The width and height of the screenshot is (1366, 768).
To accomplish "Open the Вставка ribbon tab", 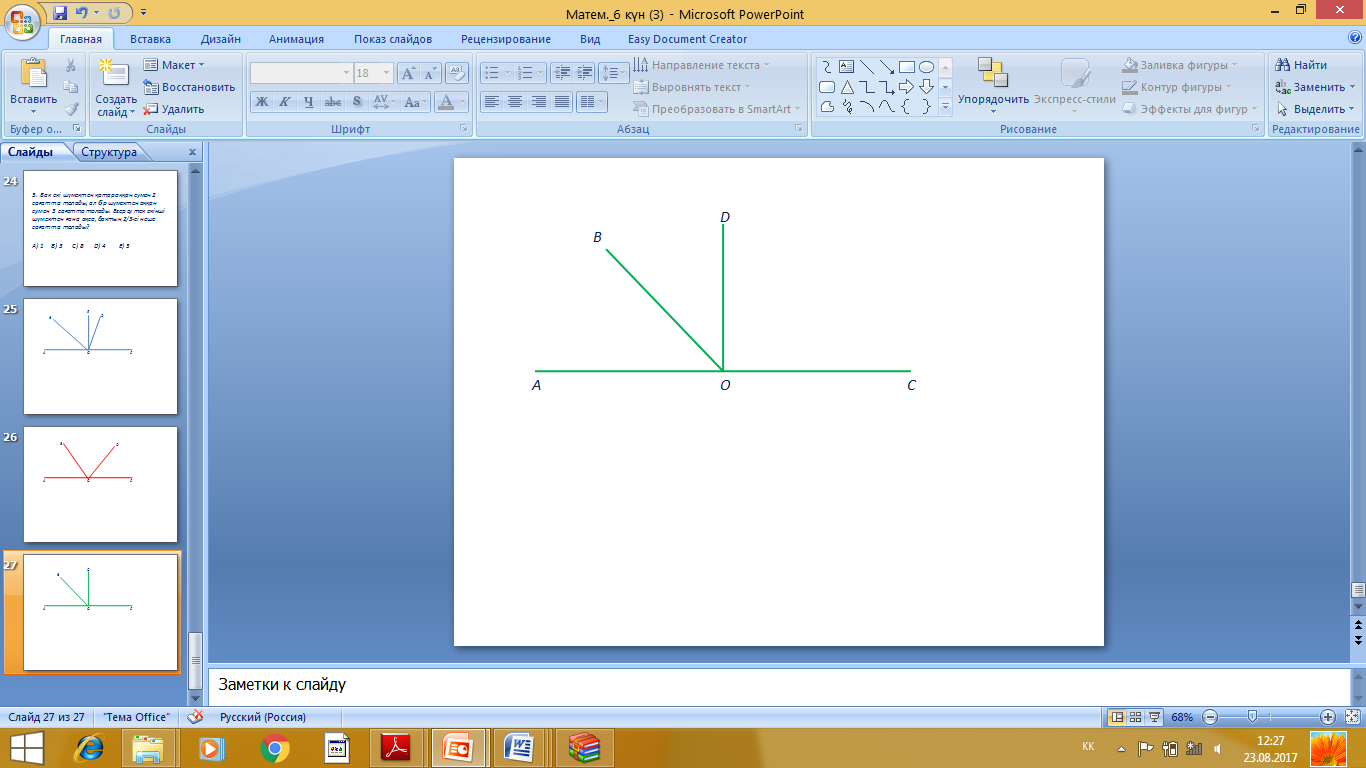I will 150,39.
